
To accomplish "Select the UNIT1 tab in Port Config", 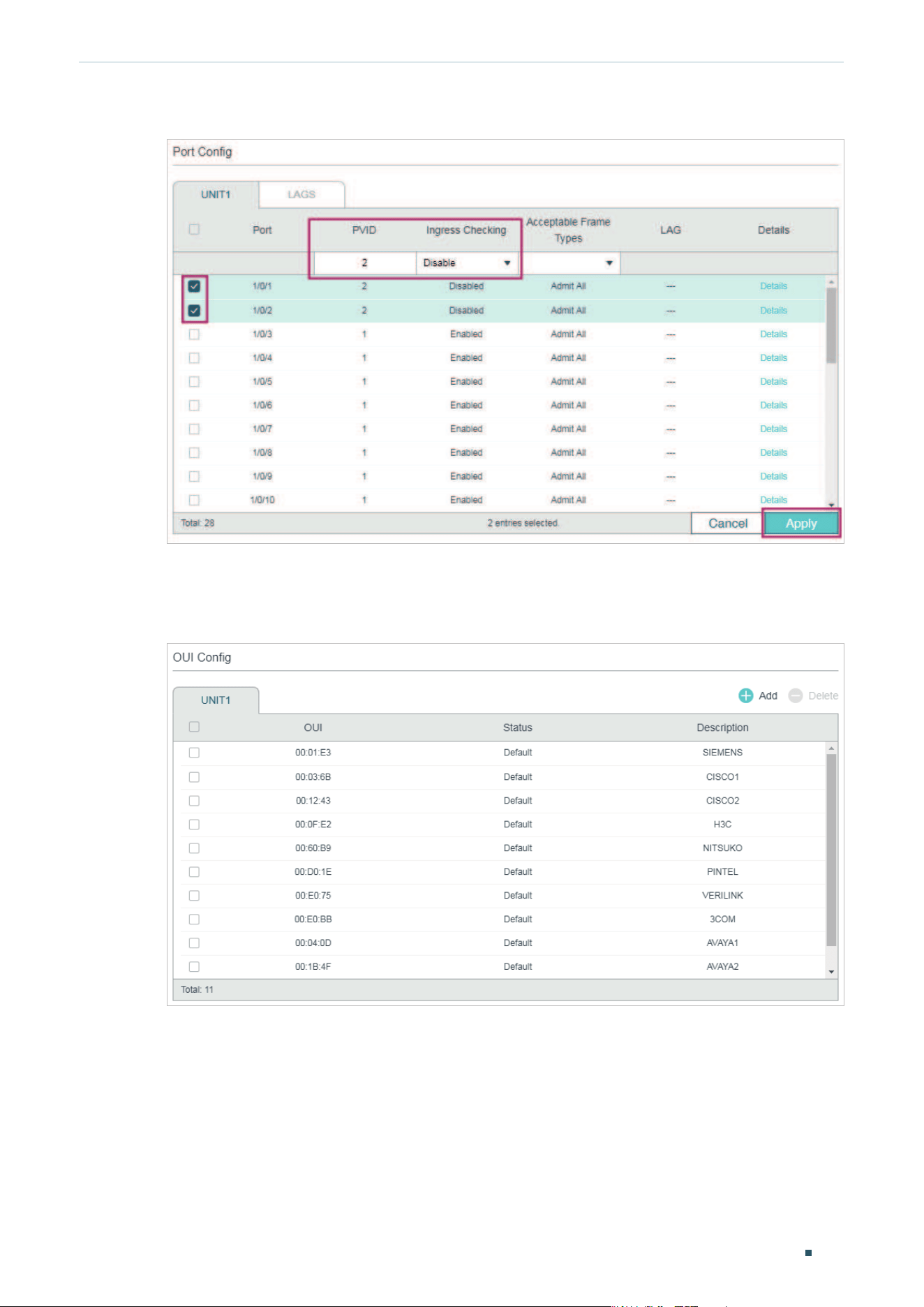I will click(216, 195).
